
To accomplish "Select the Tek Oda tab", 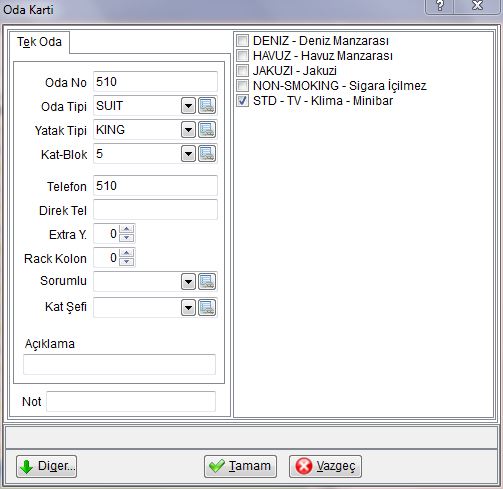I will point(39,42).
